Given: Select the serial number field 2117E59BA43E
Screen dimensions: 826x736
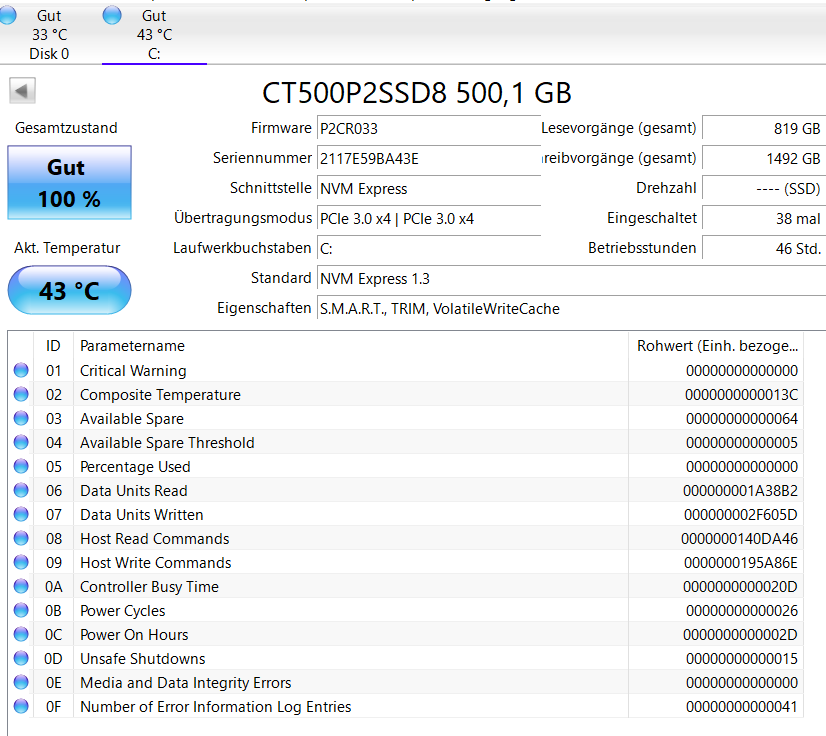Looking at the screenshot, I should pos(429,159).
